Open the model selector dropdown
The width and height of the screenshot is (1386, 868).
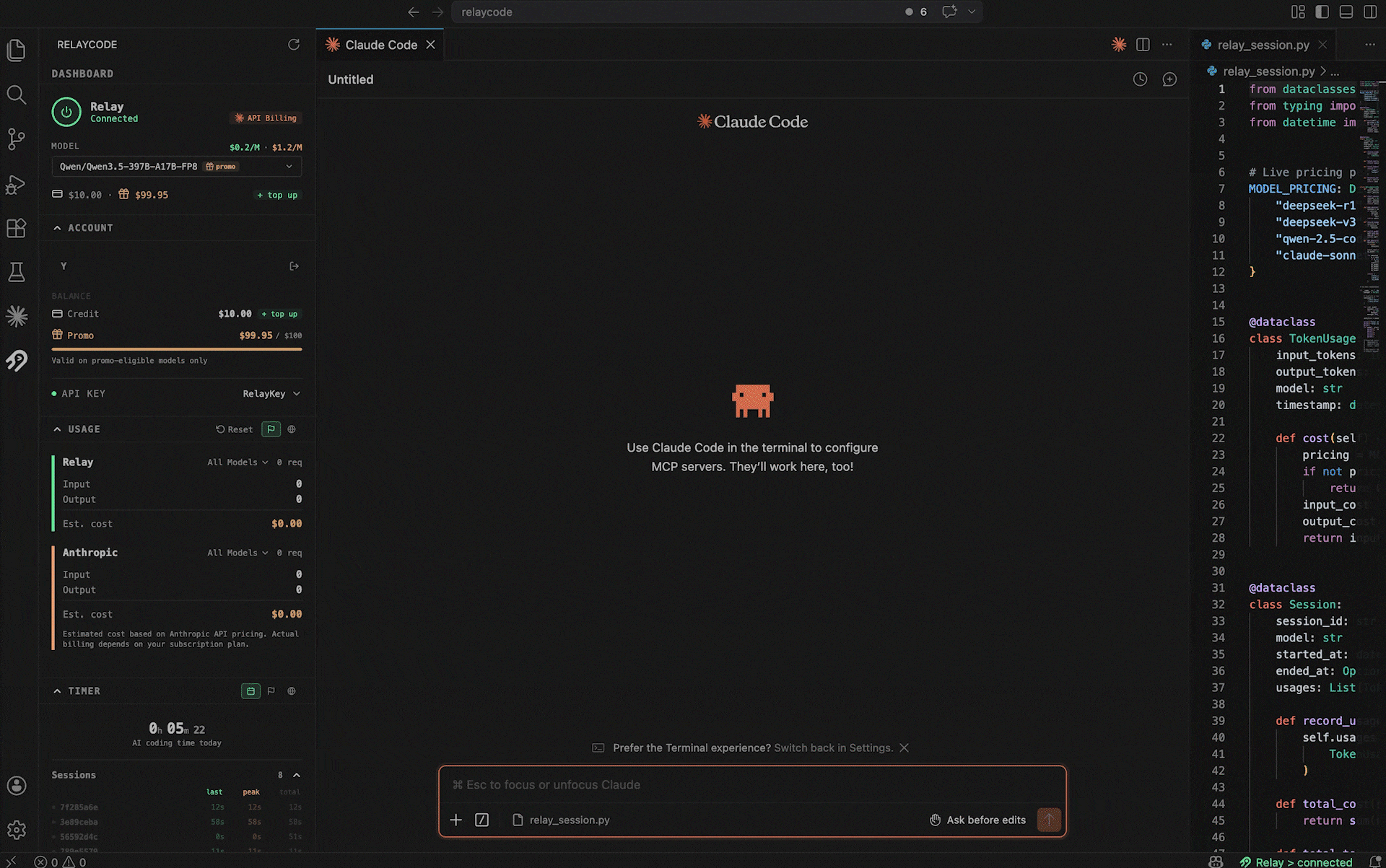pyautogui.click(x=177, y=166)
